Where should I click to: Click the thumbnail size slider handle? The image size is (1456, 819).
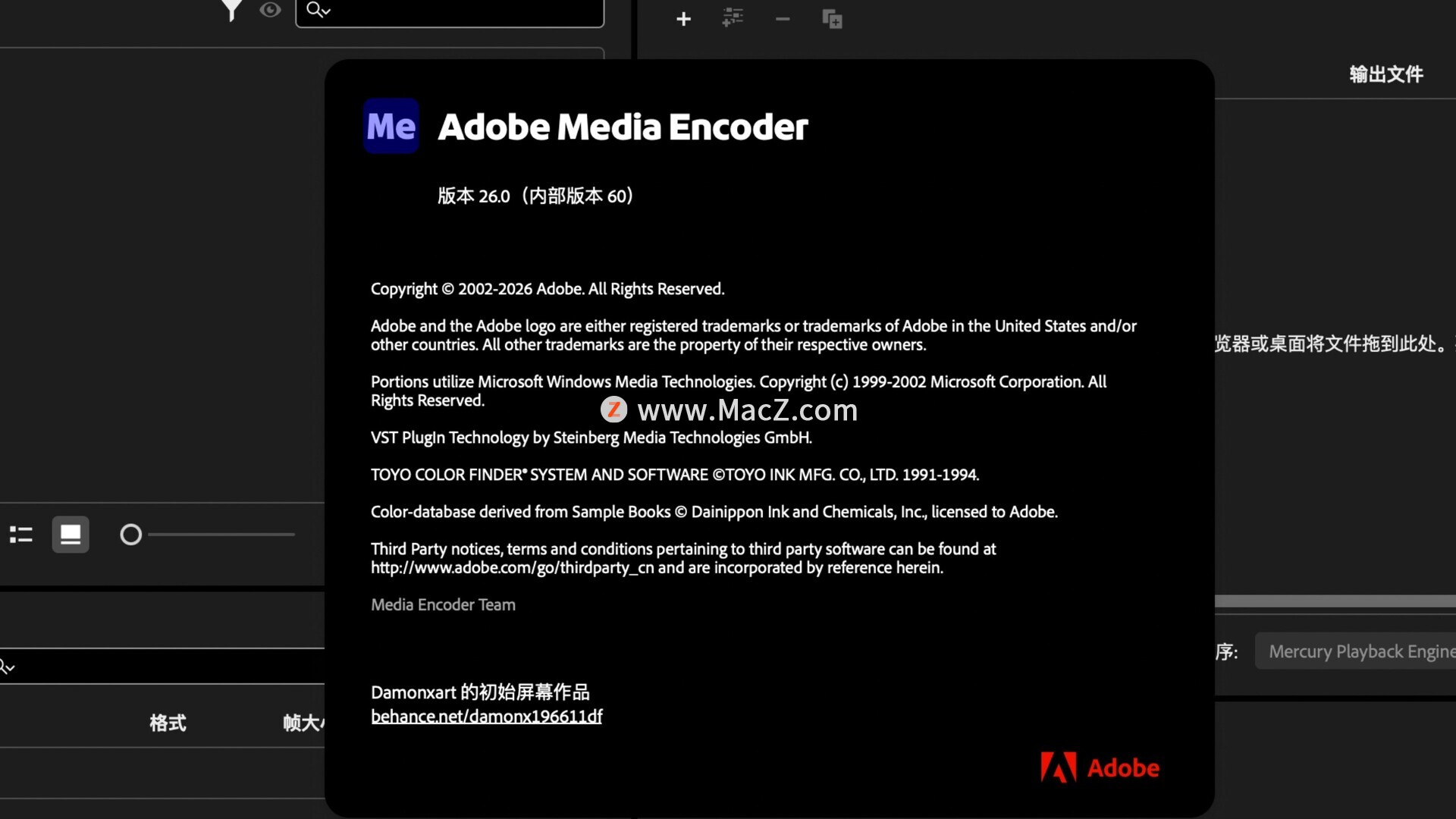point(130,535)
